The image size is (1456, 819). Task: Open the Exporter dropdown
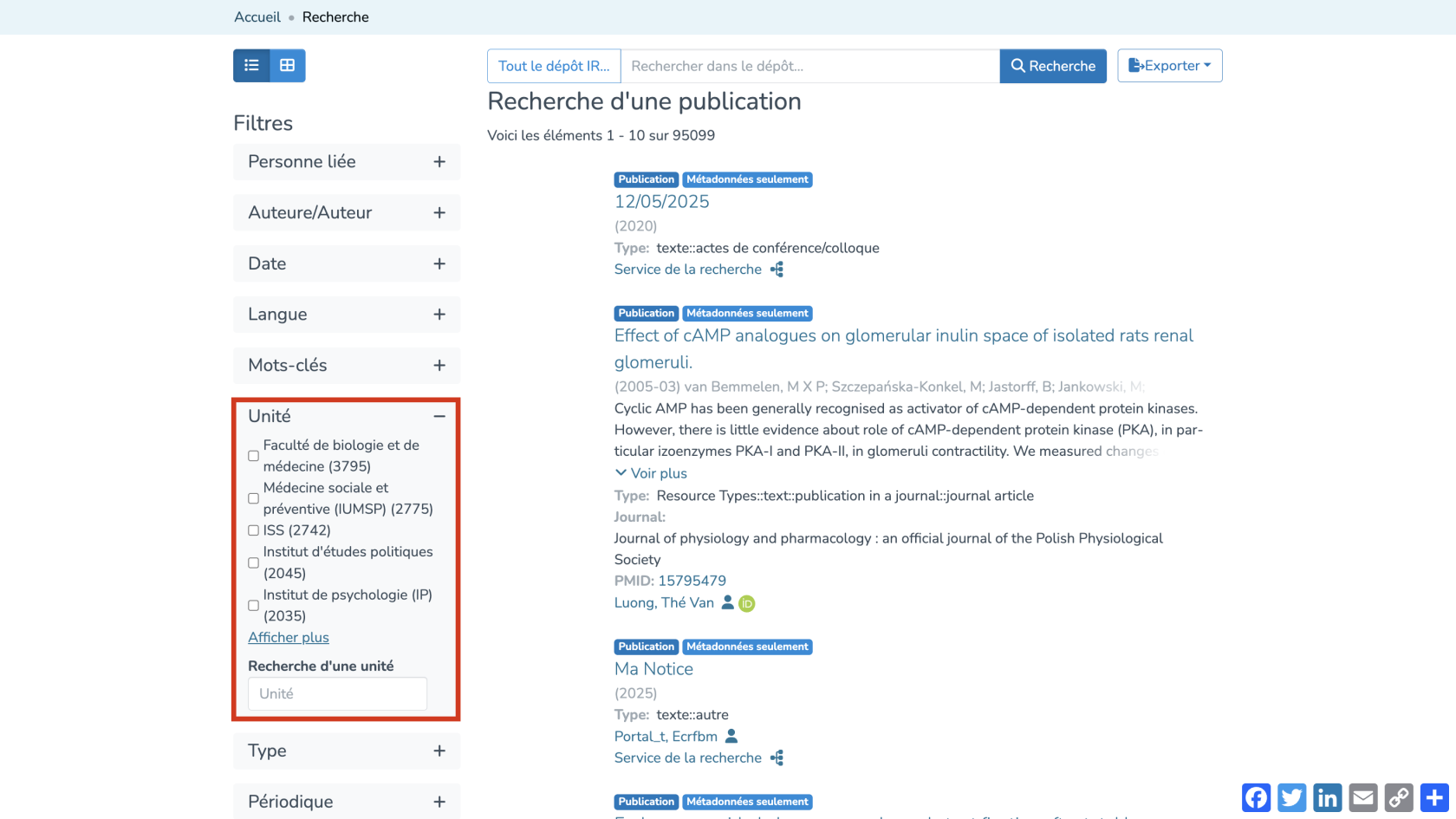tap(1169, 66)
